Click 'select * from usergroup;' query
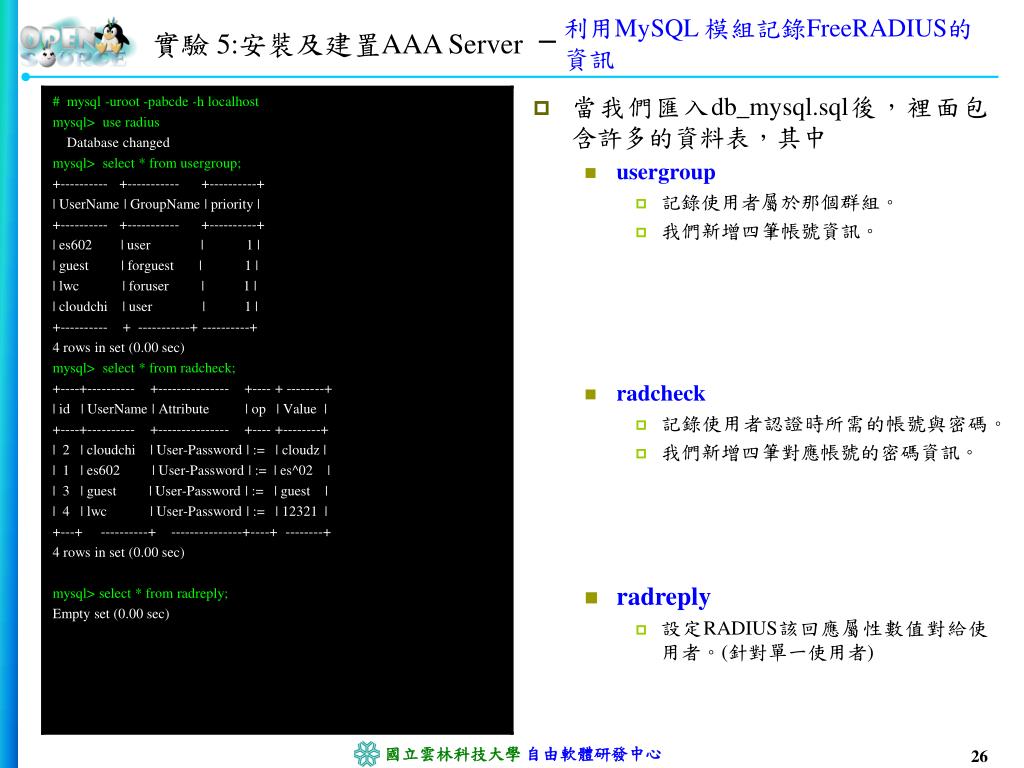 click(x=146, y=164)
